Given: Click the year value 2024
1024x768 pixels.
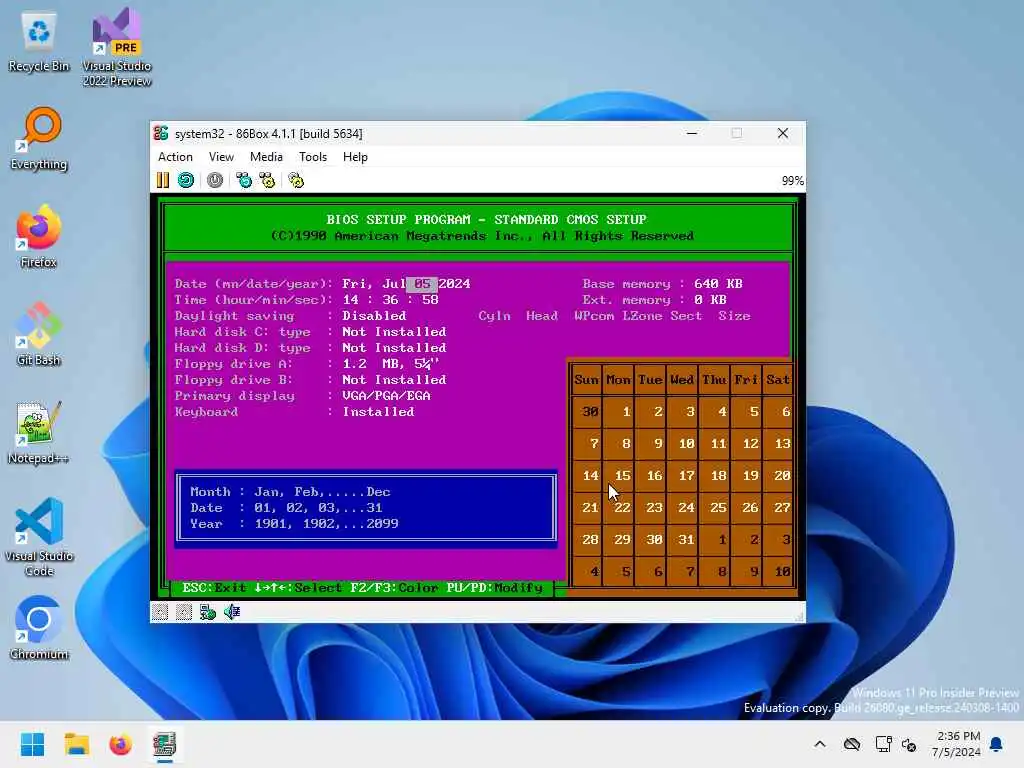Looking at the screenshot, I should pyautogui.click(x=455, y=284).
